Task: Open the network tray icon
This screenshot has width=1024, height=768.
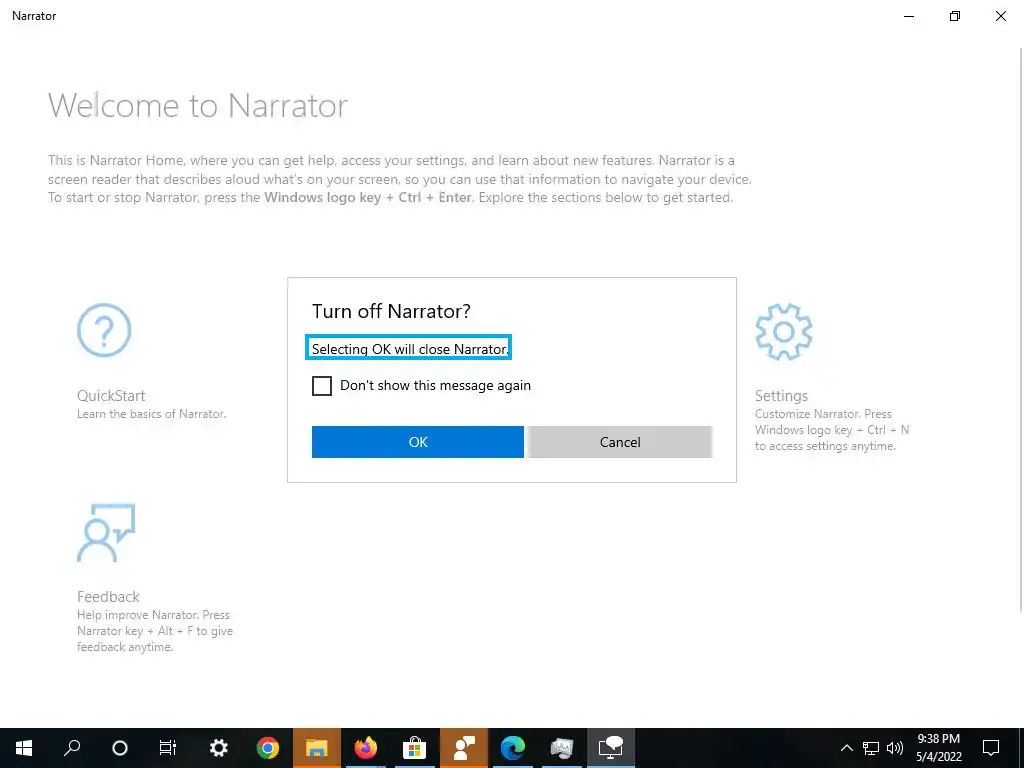Action: point(871,748)
